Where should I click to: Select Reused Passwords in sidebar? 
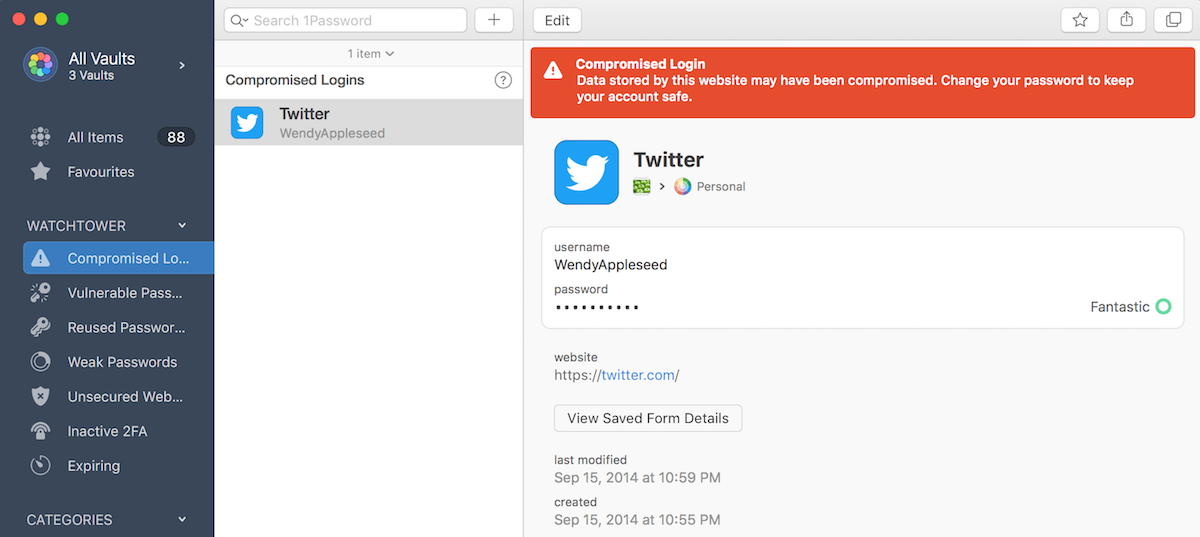click(x=118, y=327)
